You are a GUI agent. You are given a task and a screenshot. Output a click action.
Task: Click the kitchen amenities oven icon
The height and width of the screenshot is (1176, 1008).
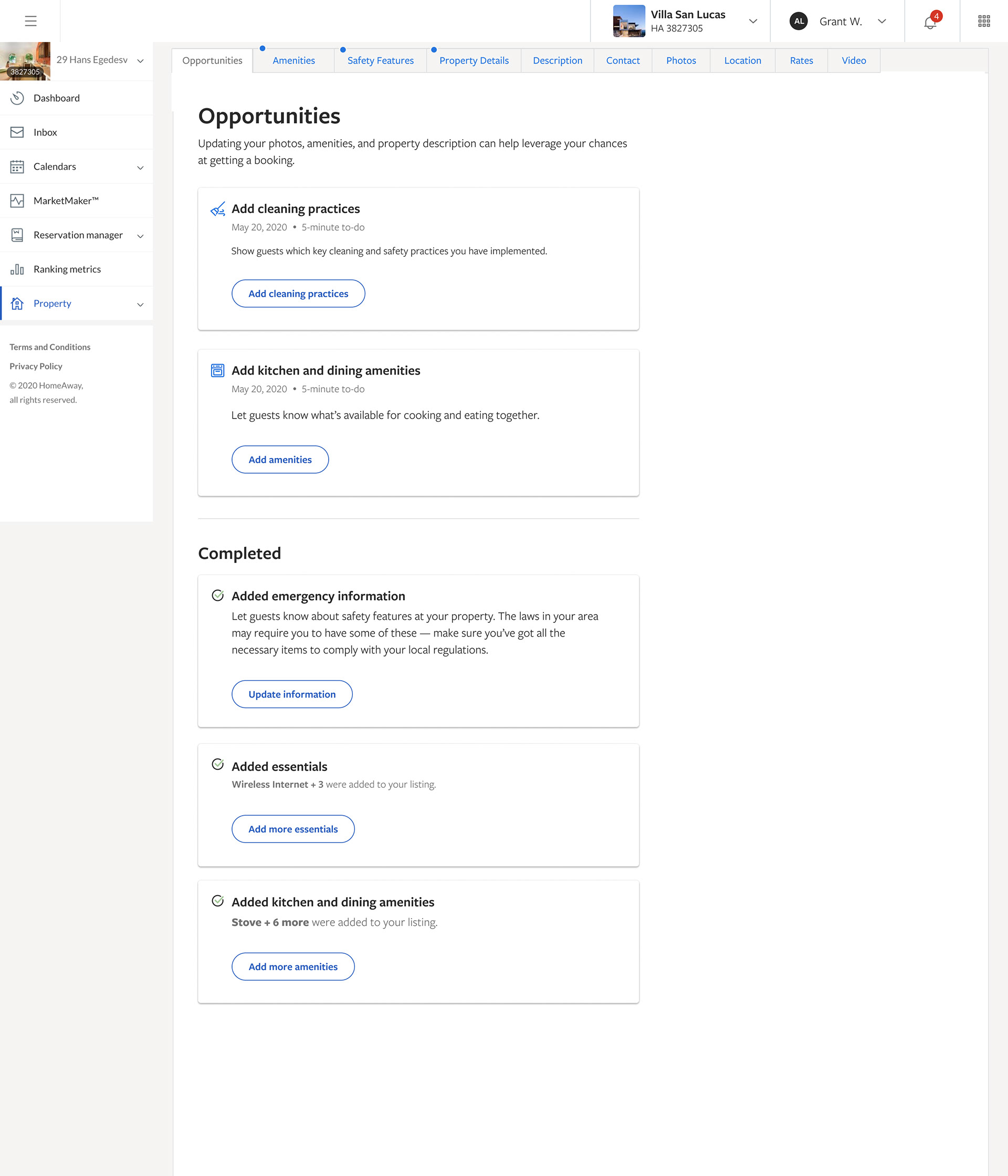tap(218, 371)
